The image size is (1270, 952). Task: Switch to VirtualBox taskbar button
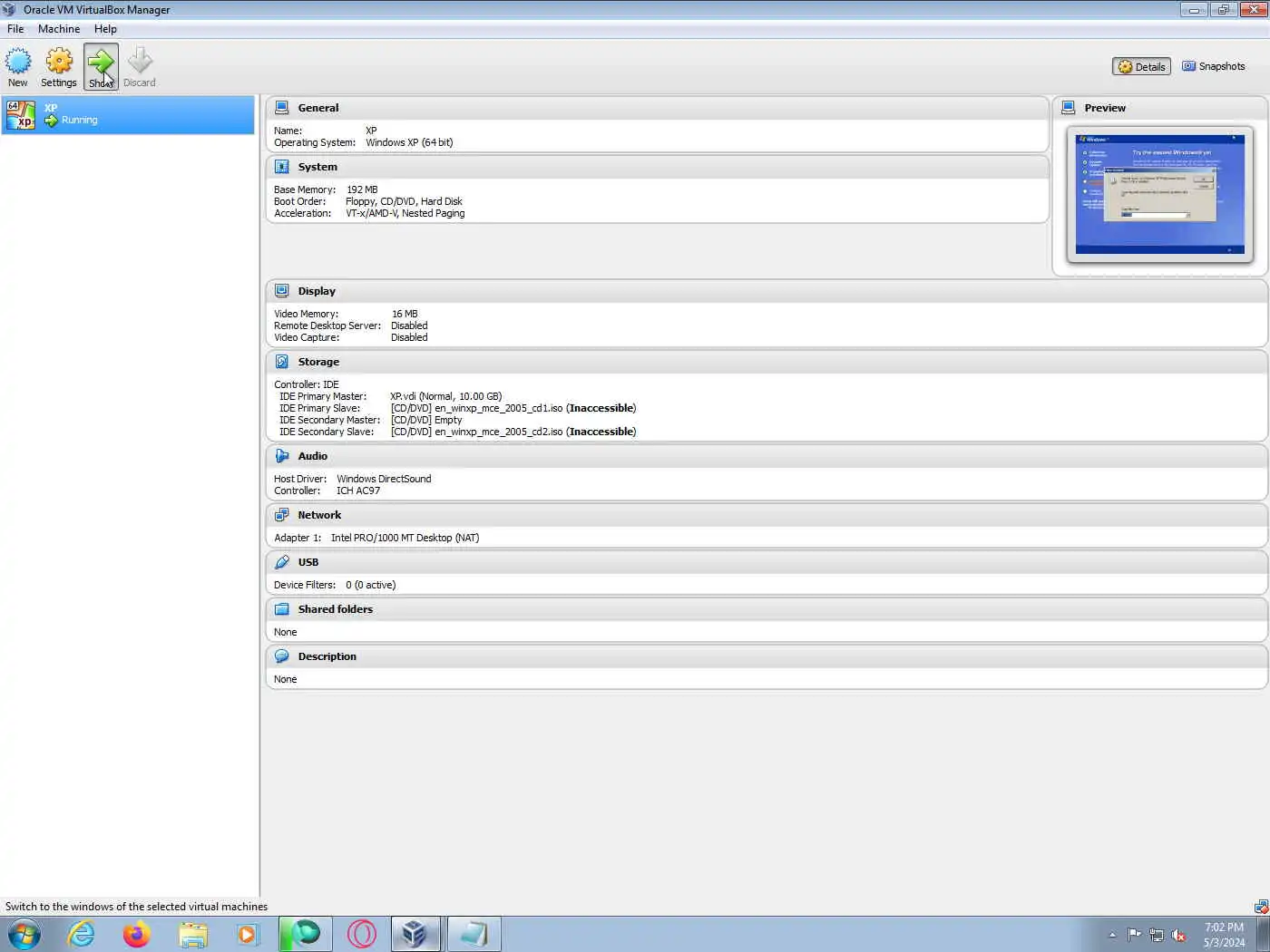coord(415,934)
